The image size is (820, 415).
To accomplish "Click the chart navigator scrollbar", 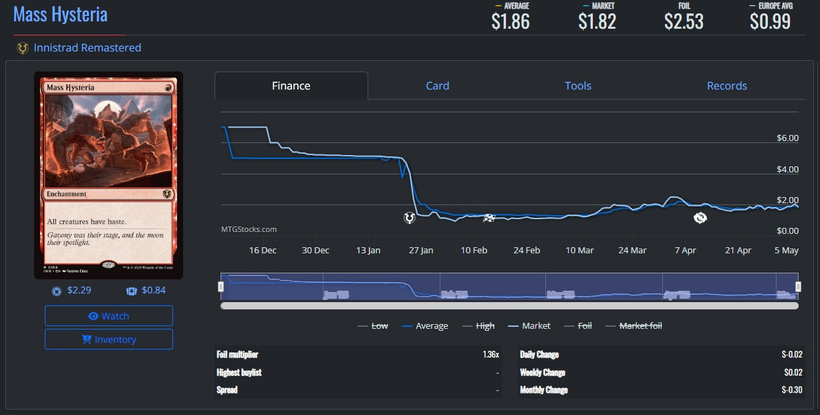I will click(x=509, y=306).
